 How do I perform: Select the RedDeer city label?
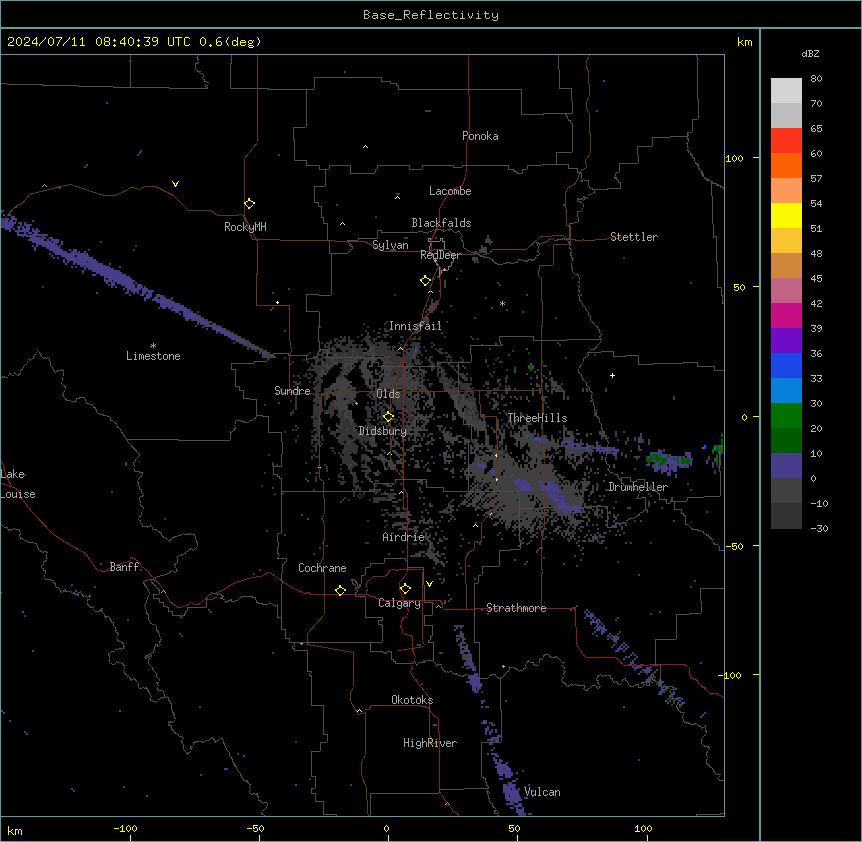(440, 255)
